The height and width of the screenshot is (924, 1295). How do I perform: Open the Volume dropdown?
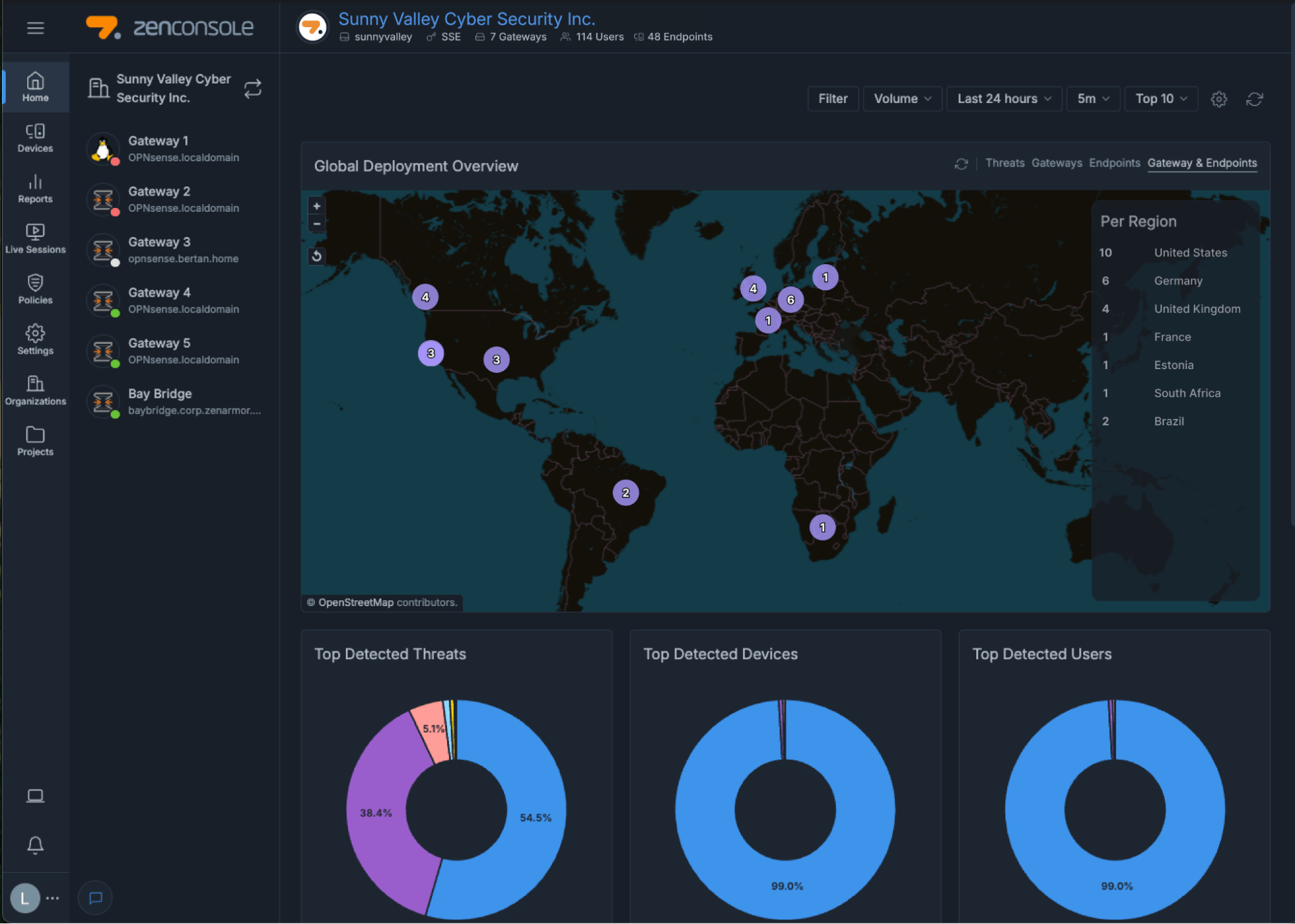coord(902,99)
